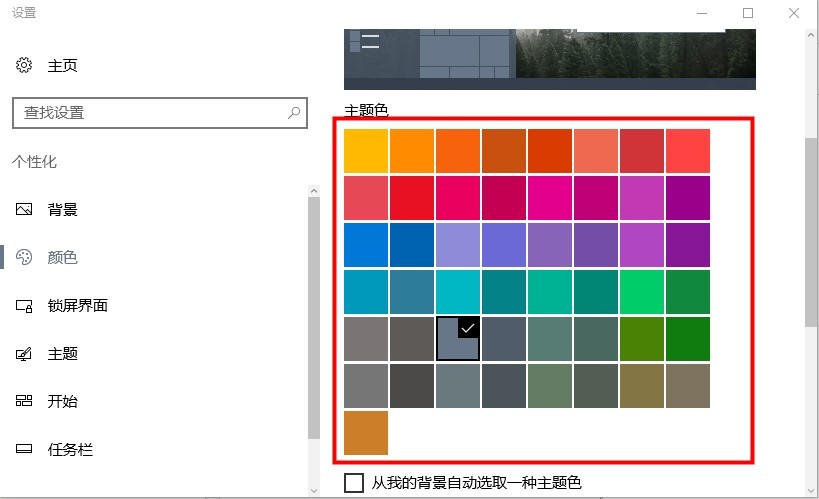This screenshot has width=819, height=499.
Task: Select the cyan turquoise swatch in fourth row
Action: click(x=458, y=292)
